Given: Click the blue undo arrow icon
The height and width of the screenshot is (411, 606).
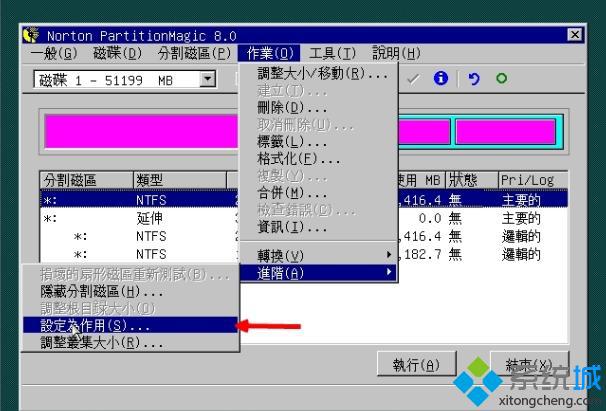Looking at the screenshot, I should (474, 78).
